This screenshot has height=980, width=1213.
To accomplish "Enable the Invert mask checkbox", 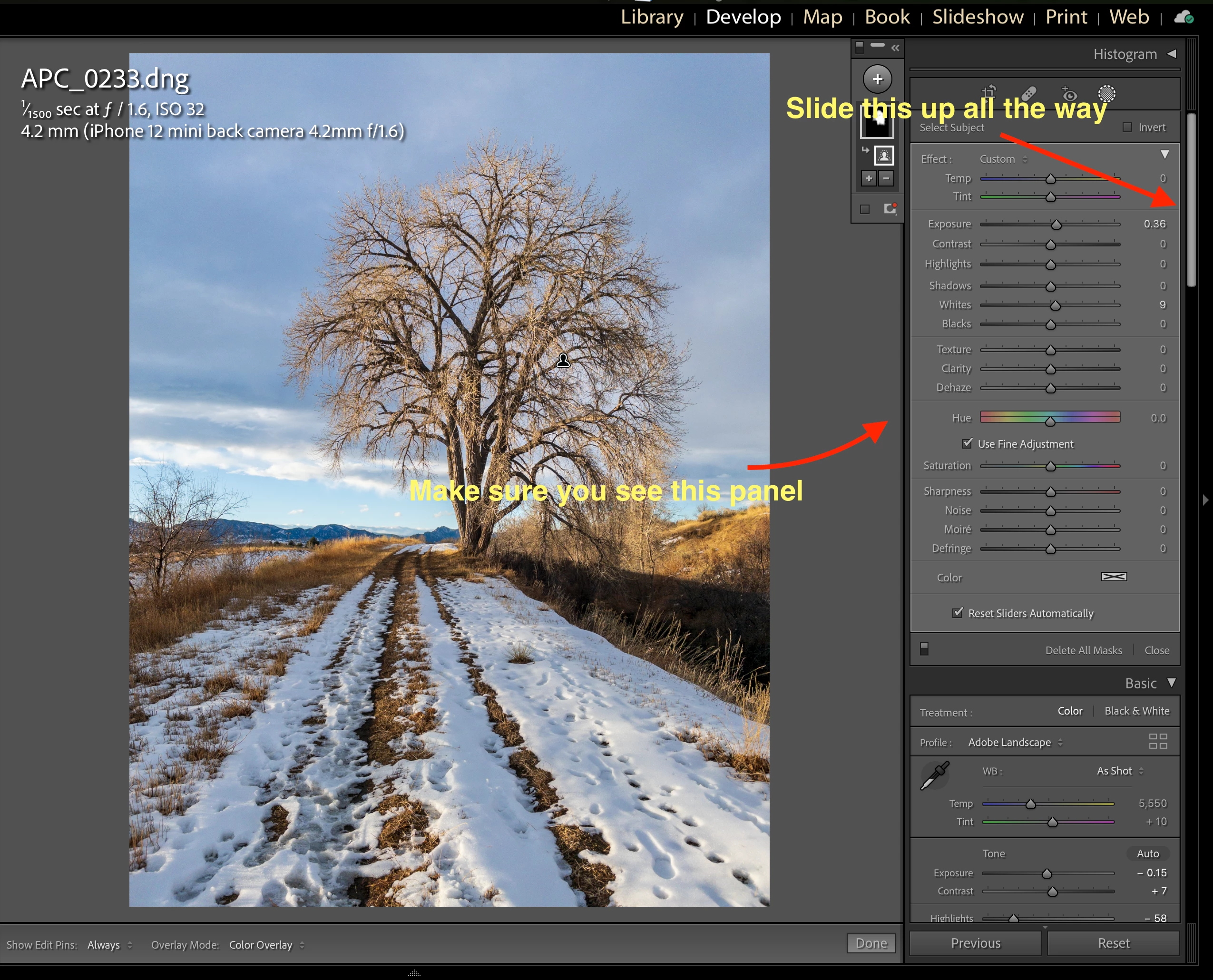I will (1127, 127).
